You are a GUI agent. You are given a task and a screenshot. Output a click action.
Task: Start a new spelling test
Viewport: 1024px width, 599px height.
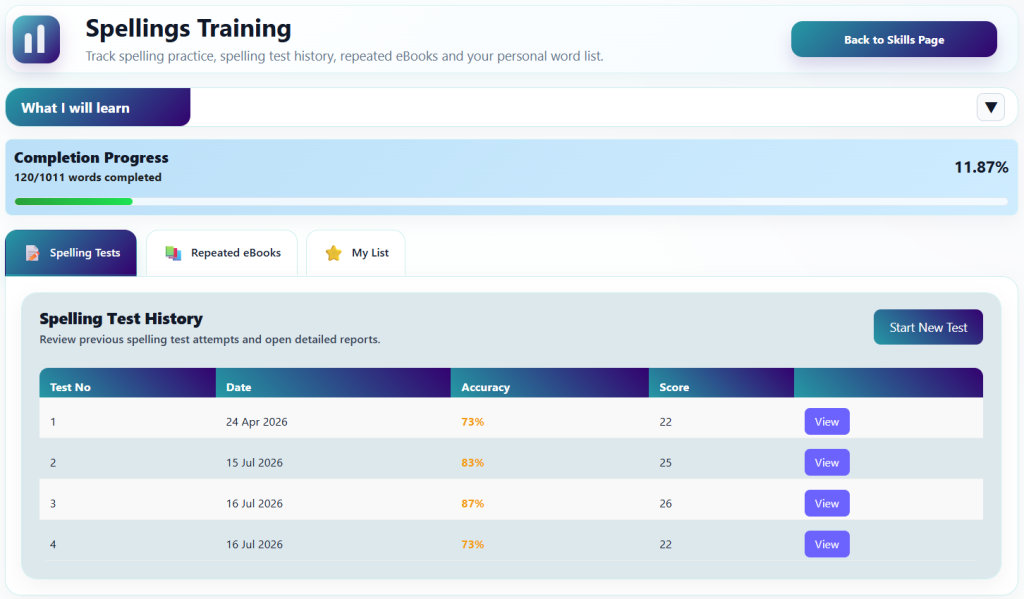(x=928, y=327)
